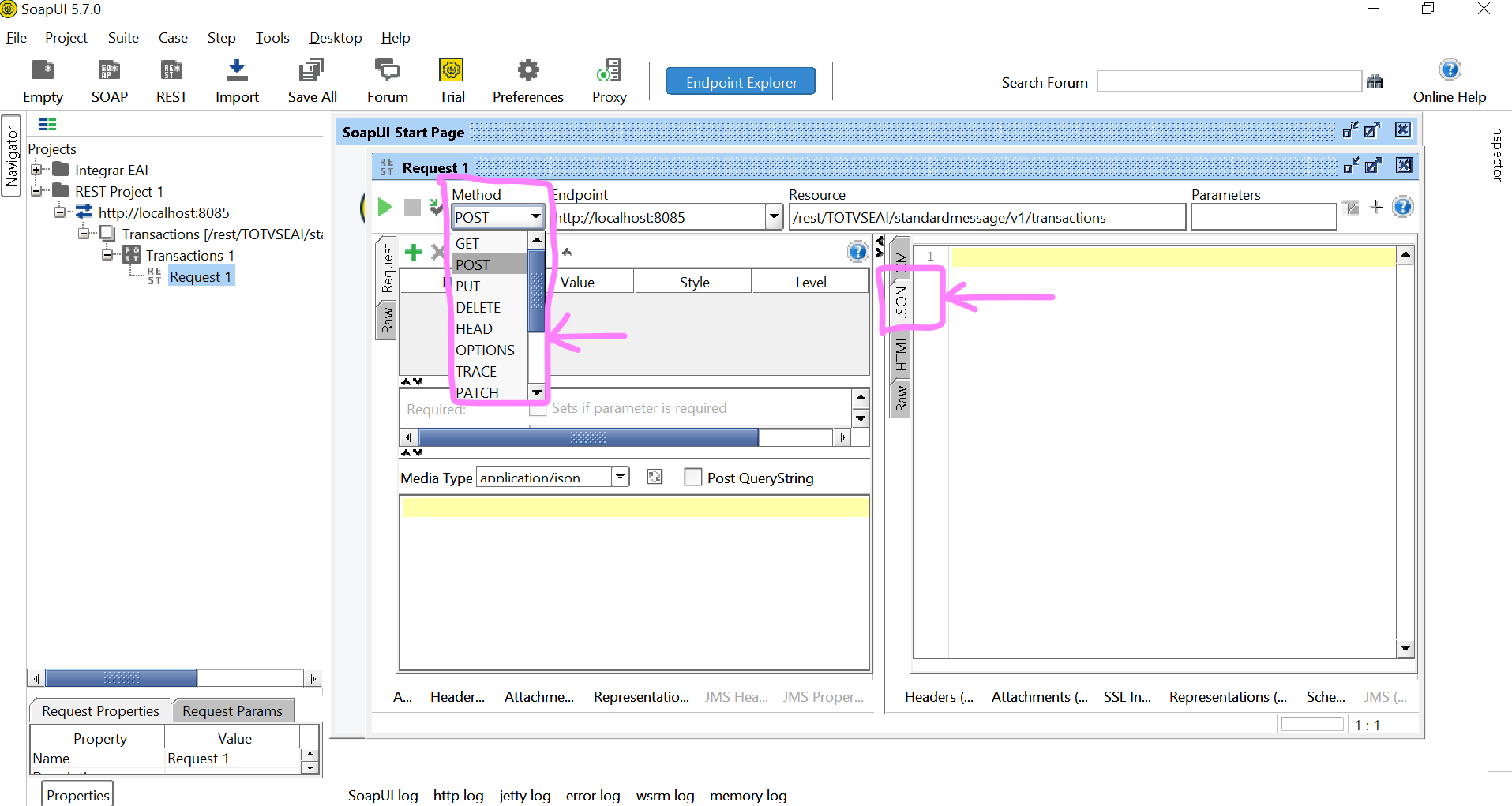
Task: Pick OPTIONS in the method list
Action: [490, 350]
